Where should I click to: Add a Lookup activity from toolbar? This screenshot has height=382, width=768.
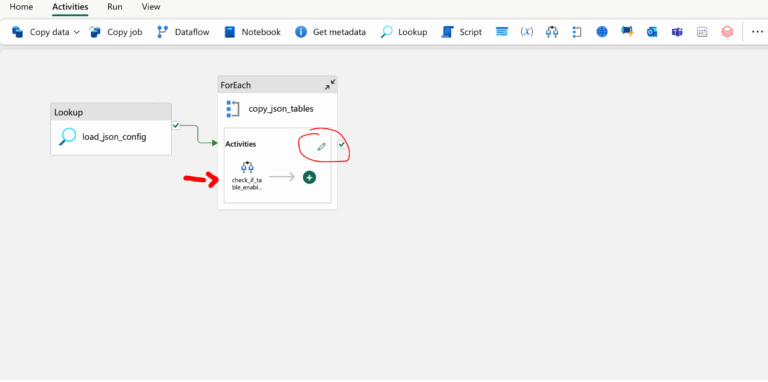click(x=404, y=32)
